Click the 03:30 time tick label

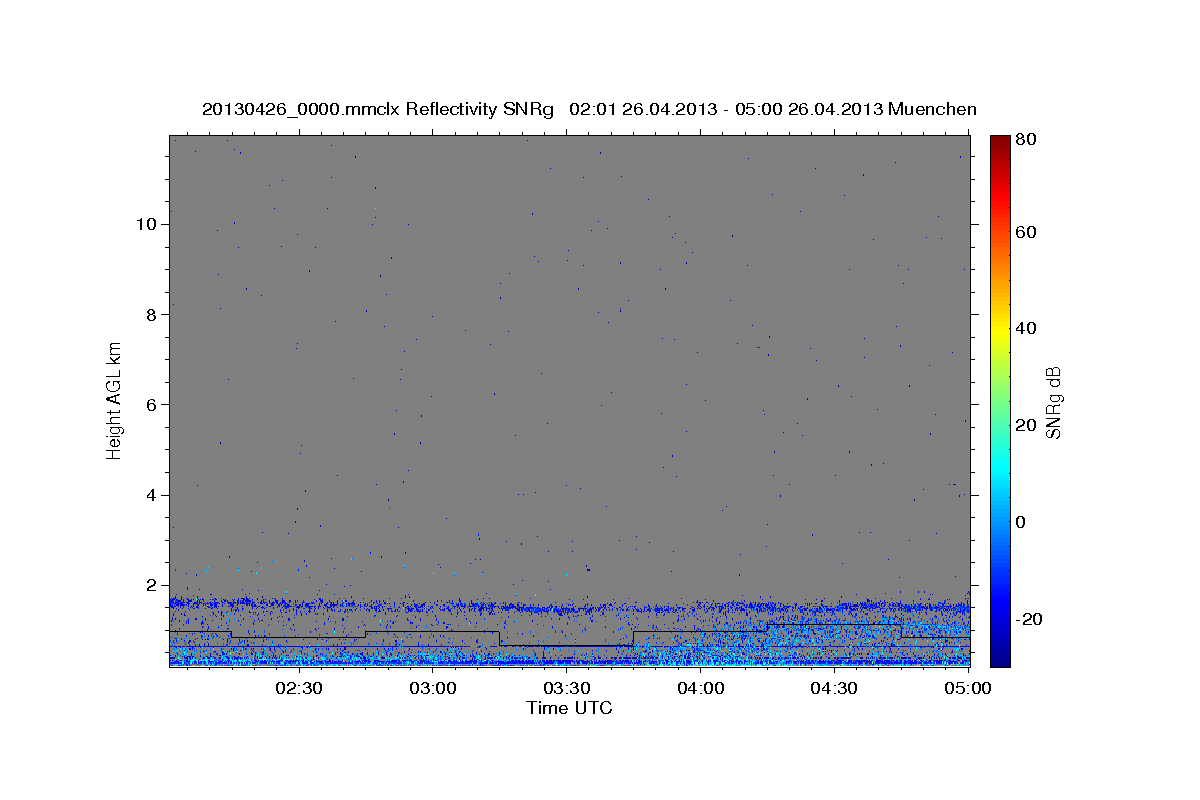click(567, 688)
